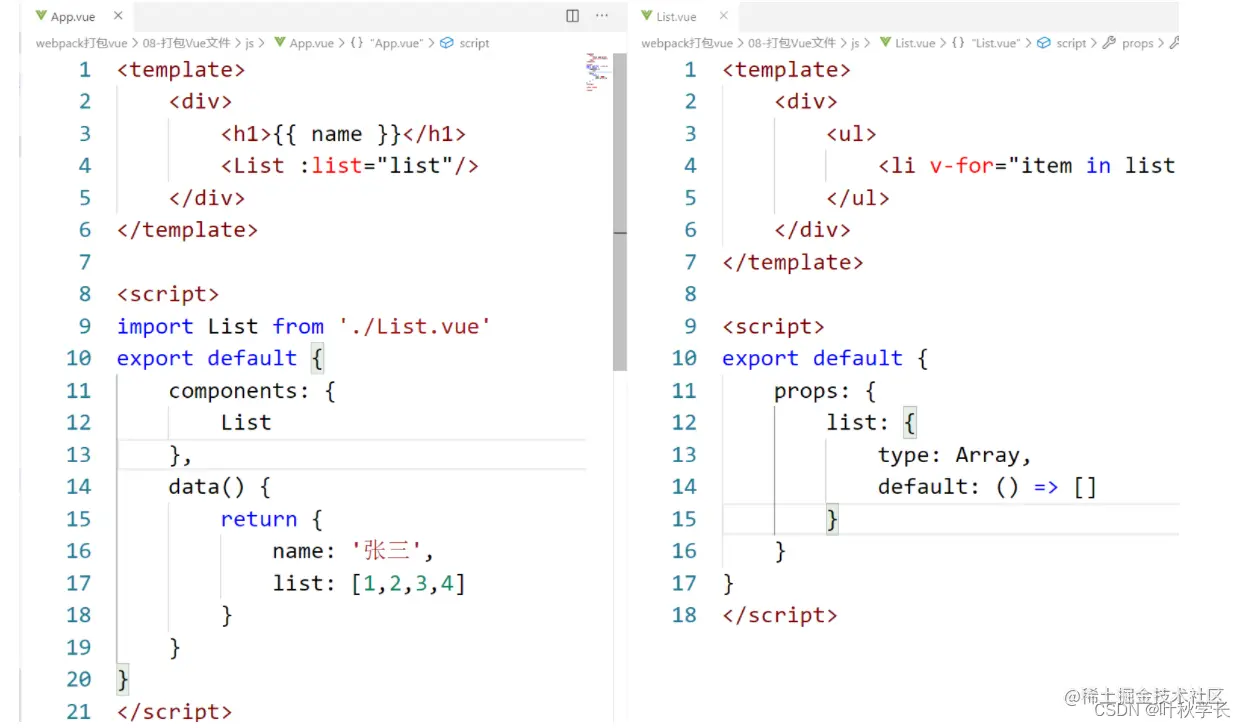
Task: Click the props: property in List.vue
Action: point(812,390)
